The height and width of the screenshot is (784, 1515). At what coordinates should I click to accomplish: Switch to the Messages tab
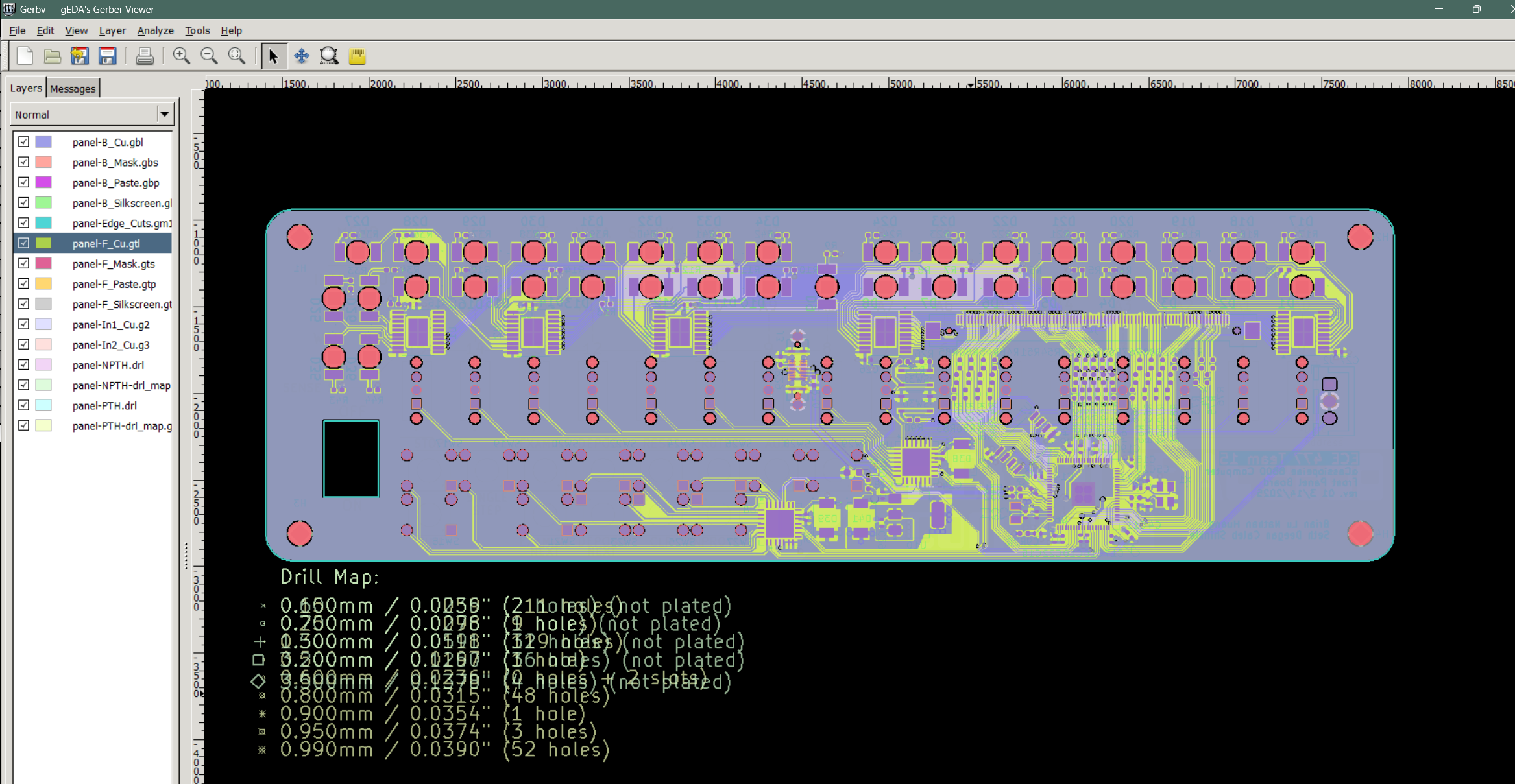coord(73,89)
